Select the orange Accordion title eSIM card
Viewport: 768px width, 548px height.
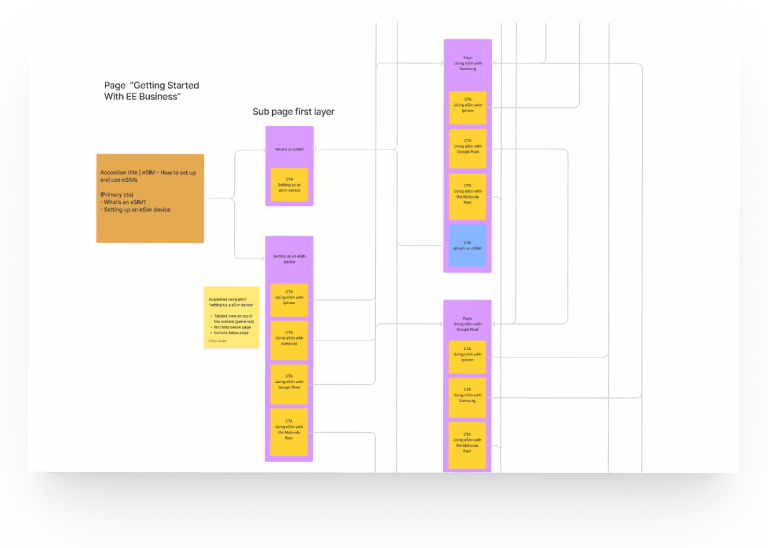coord(150,198)
